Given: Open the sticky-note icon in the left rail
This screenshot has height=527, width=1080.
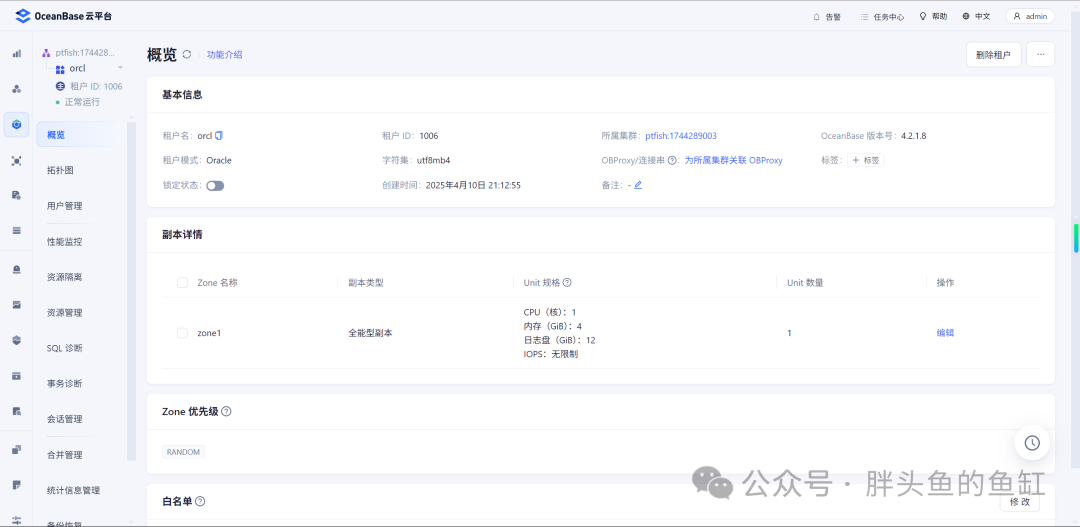Looking at the screenshot, I should (x=17, y=485).
